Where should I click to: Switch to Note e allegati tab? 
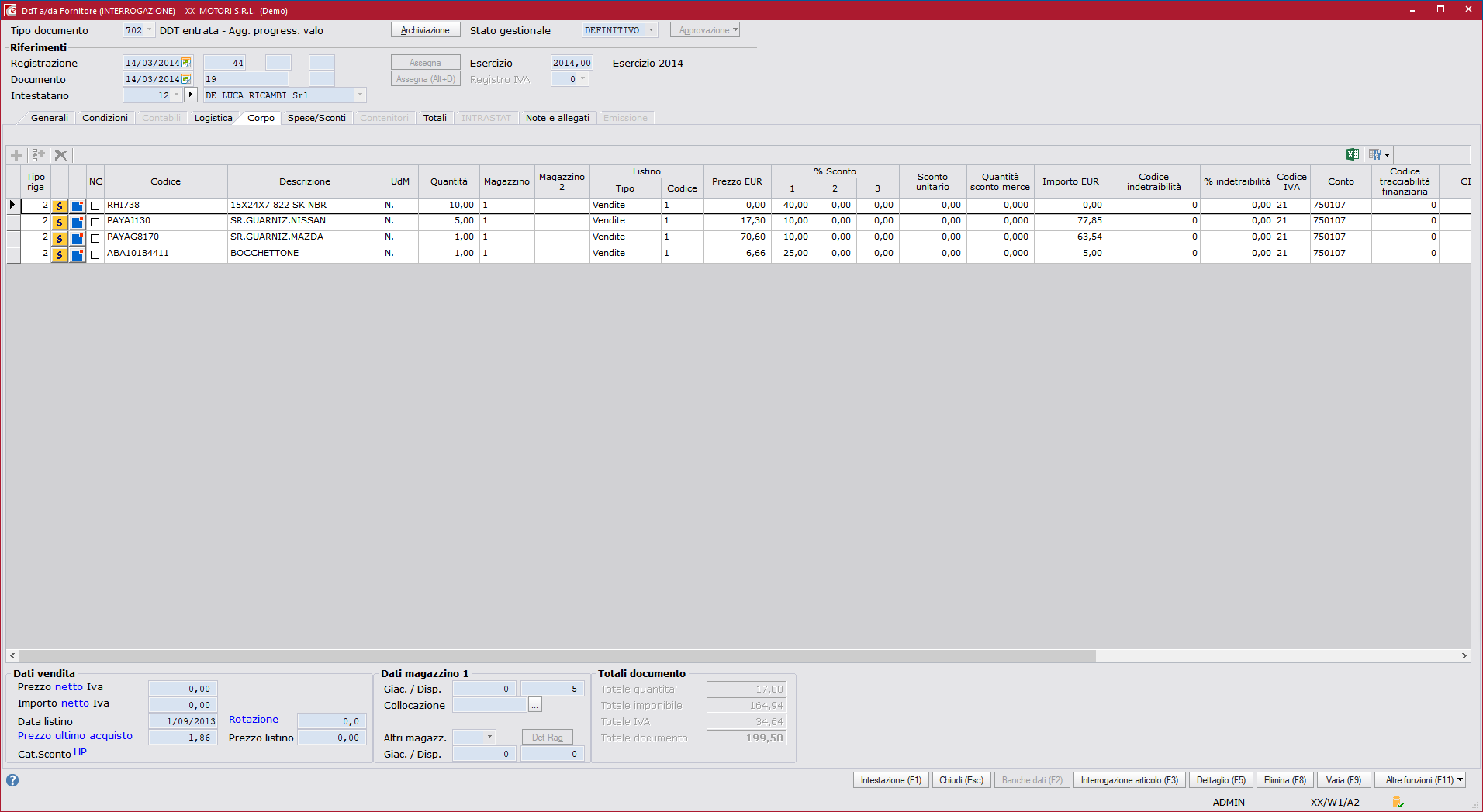coord(558,118)
